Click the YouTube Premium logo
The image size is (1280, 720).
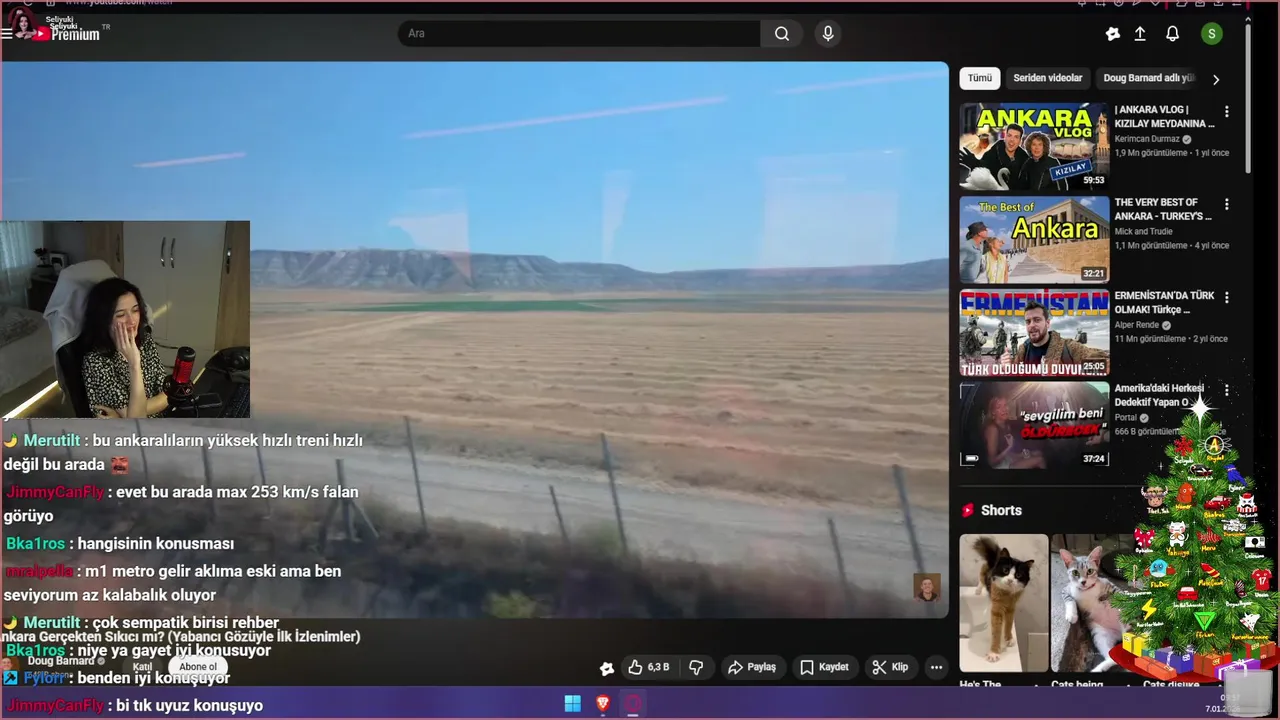(67, 34)
